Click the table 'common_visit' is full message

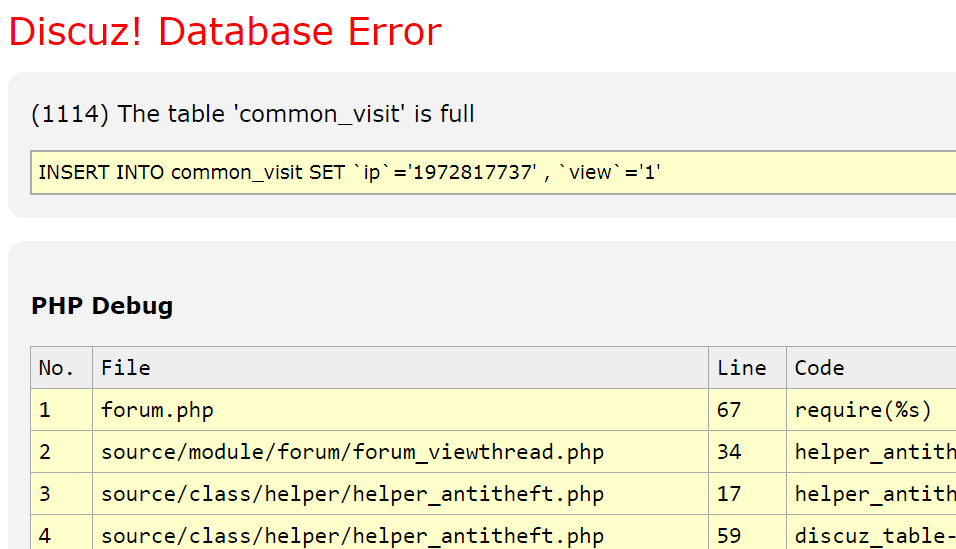[x=252, y=114]
